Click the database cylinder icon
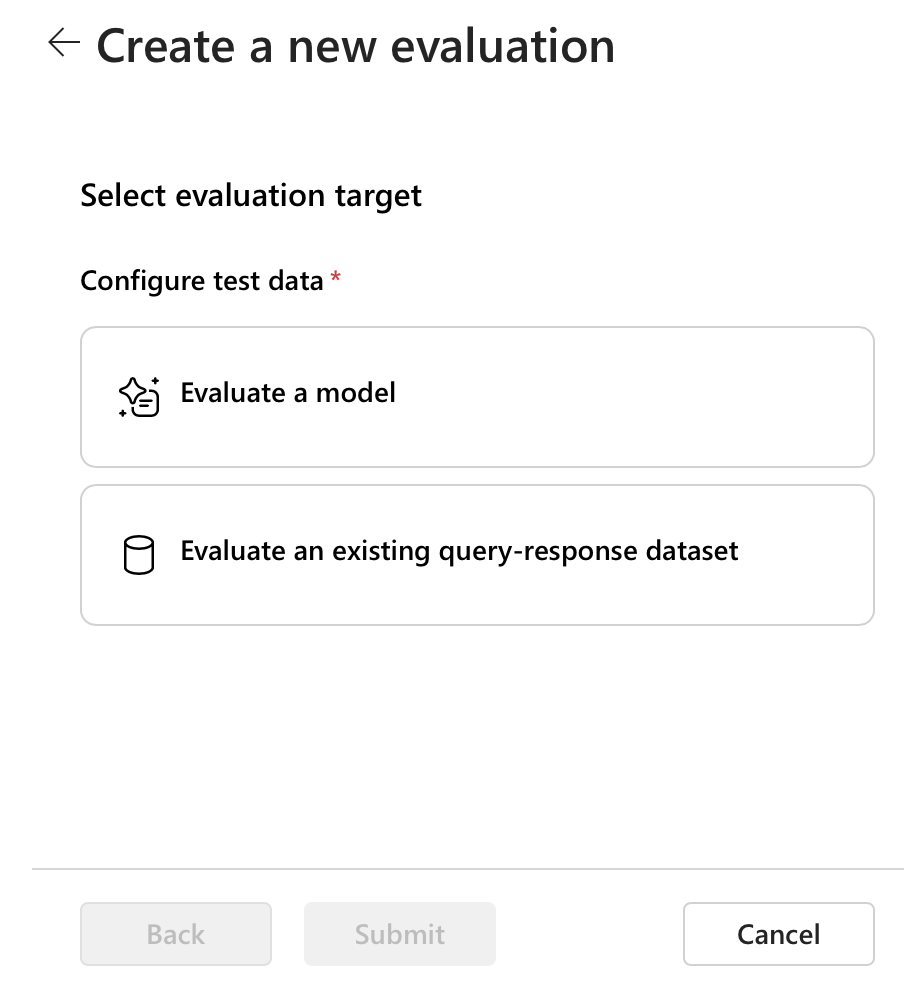Image resolution: width=904 pixels, height=994 pixels. coord(138,554)
